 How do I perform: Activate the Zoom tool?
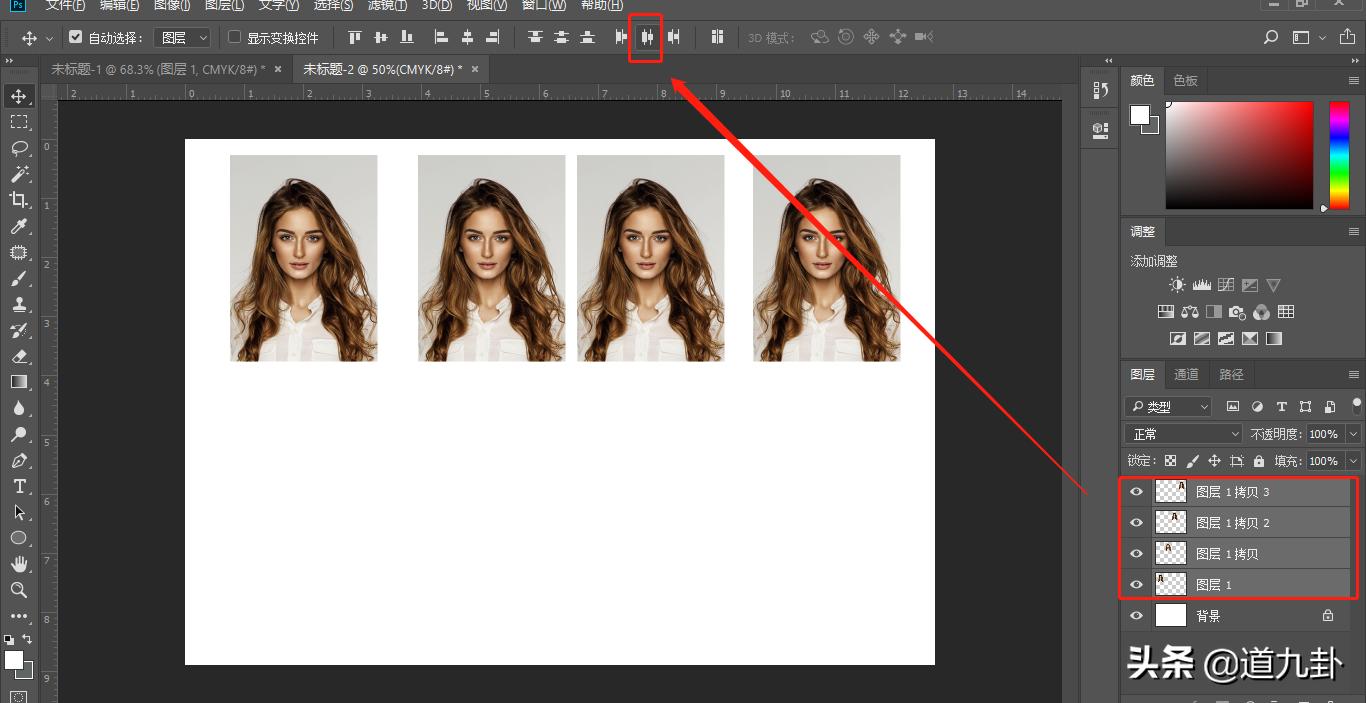click(x=19, y=590)
